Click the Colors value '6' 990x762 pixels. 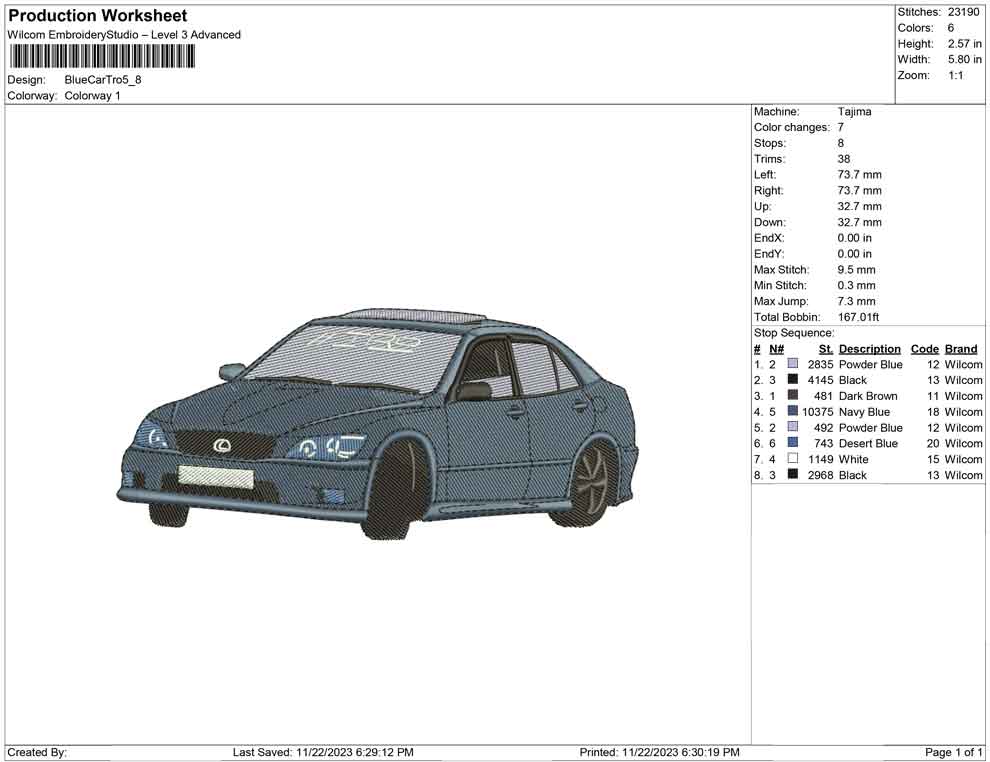click(x=951, y=28)
